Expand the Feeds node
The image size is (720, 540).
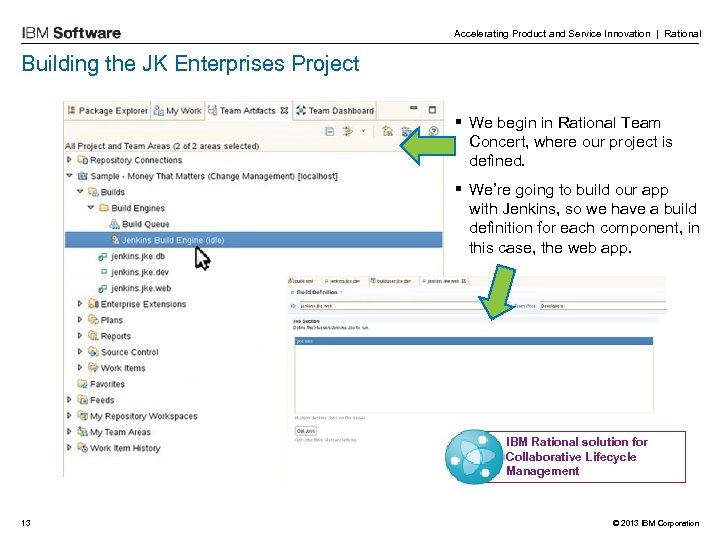(x=69, y=400)
